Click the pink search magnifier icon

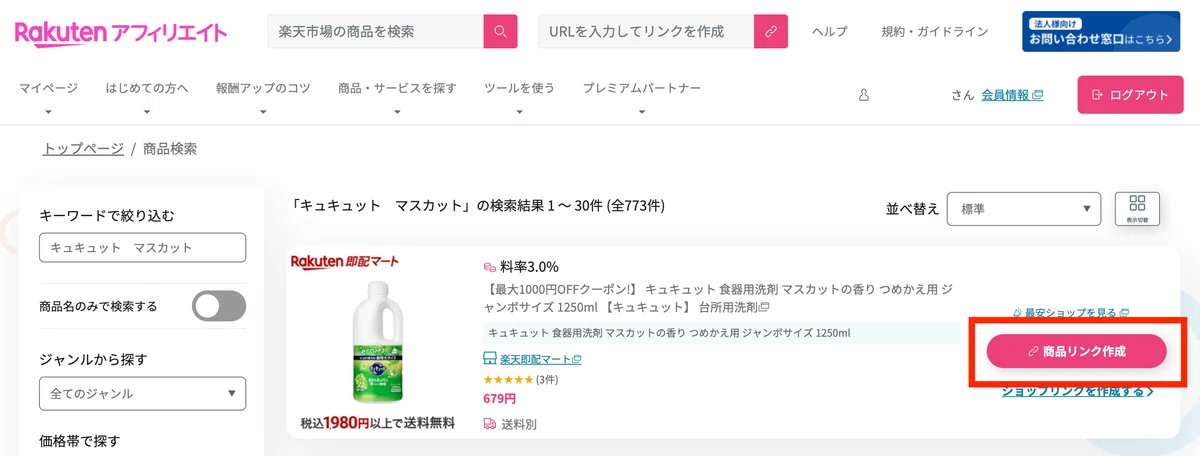(500, 31)
